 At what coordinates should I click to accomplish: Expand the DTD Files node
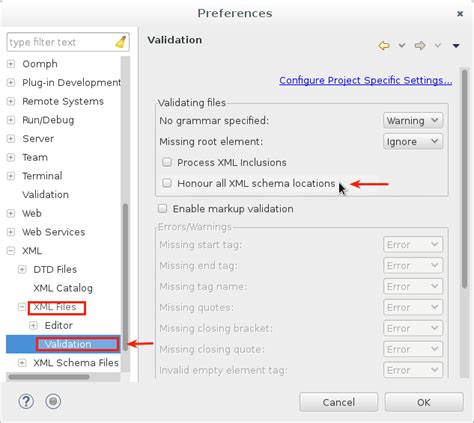22,269
